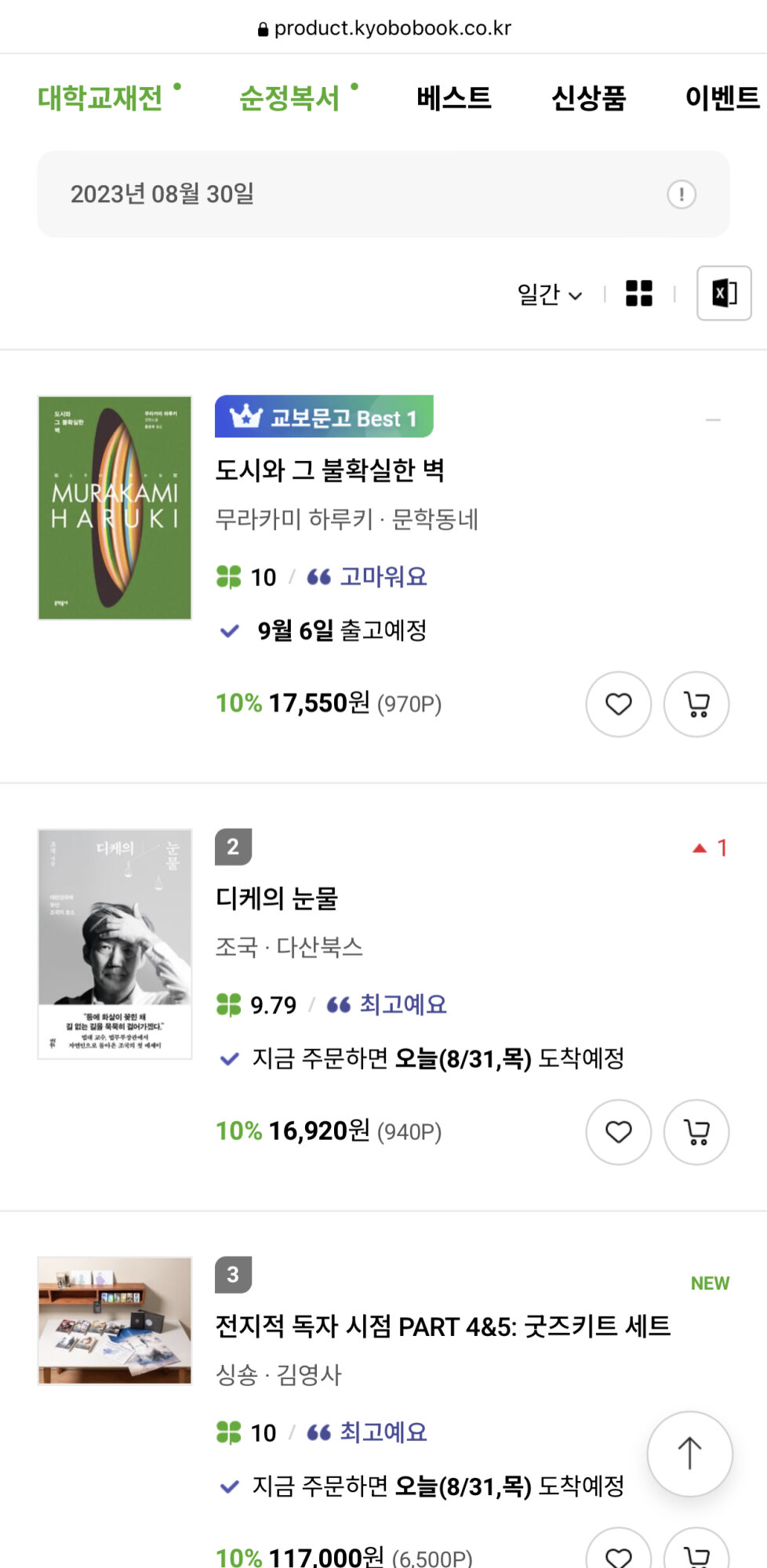Toggle wishlist heart for 디케의 눈물

[618, 1132]
